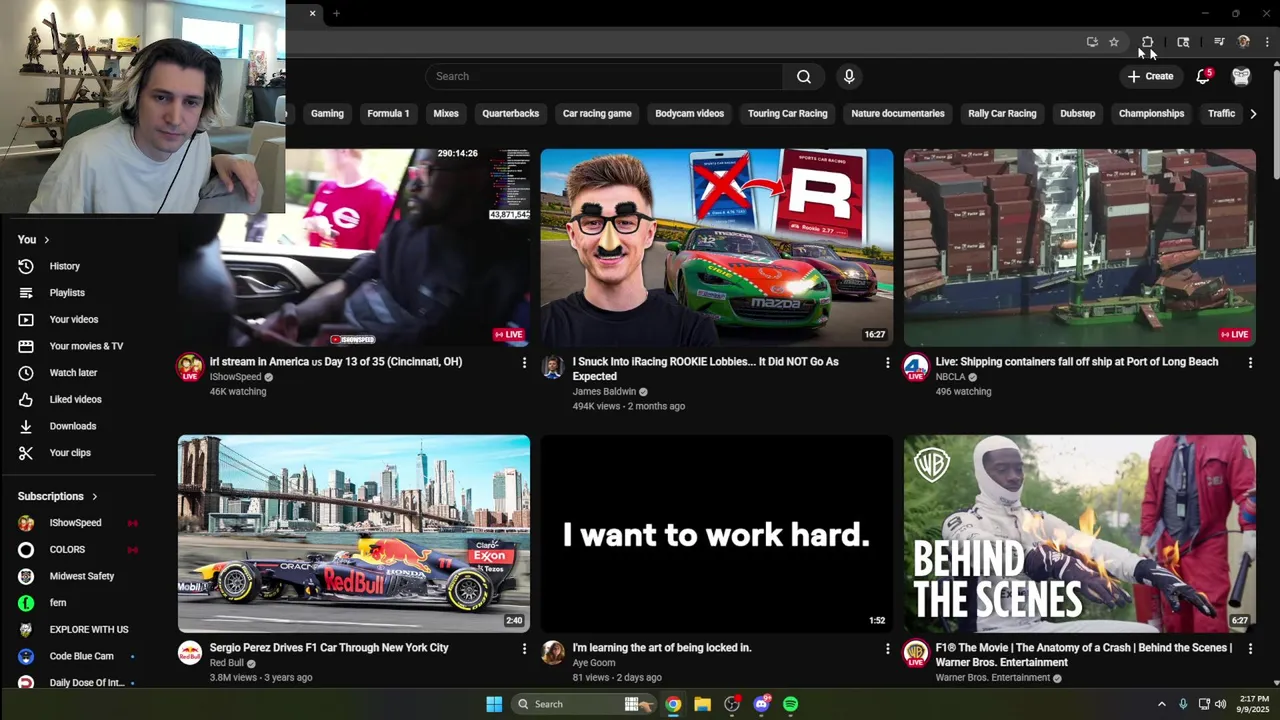Select the Bodycam videos chip
1280x720 pixels.
click(689, 113)
